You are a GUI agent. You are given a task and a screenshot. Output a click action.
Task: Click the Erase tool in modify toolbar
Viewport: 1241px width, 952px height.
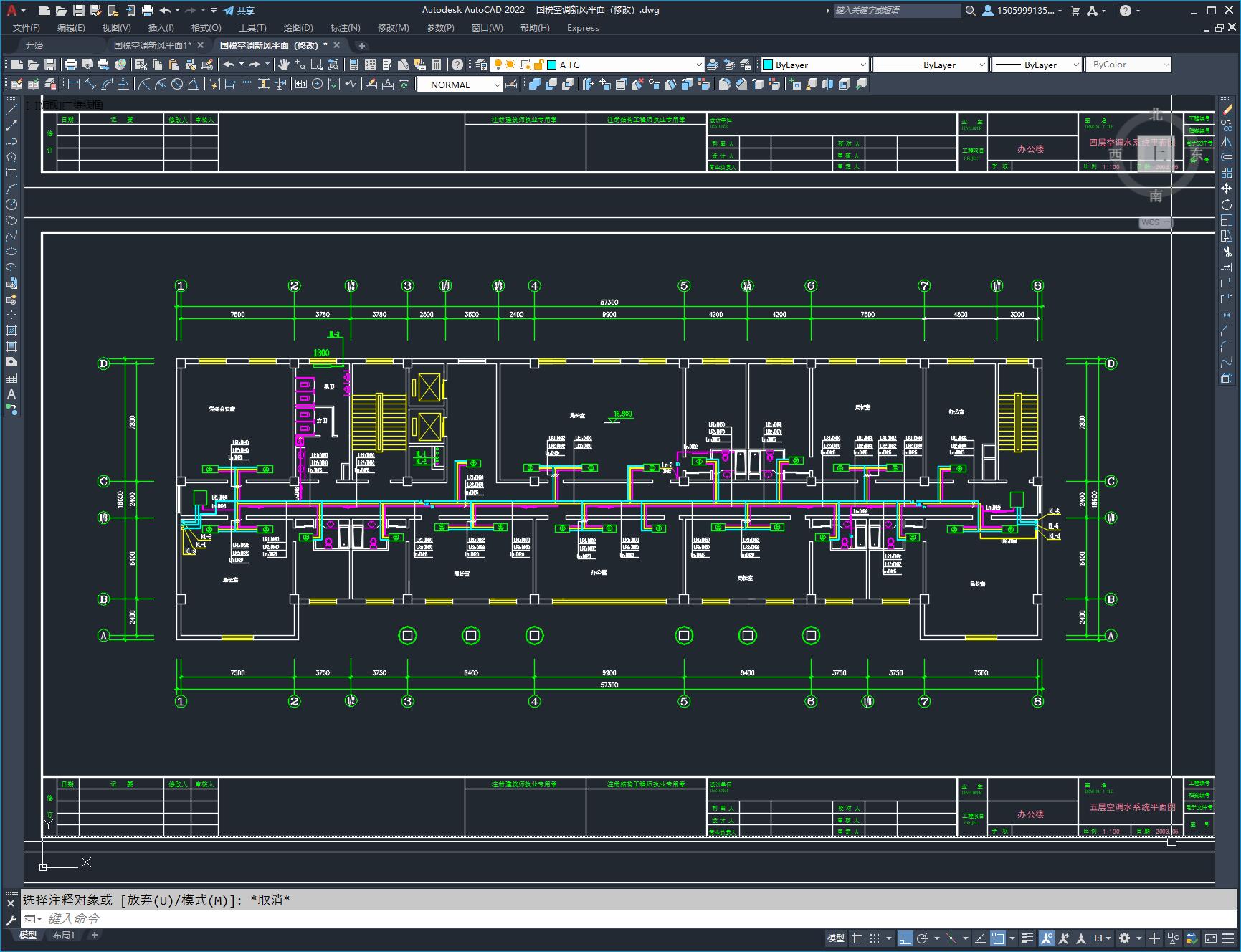1227,110
